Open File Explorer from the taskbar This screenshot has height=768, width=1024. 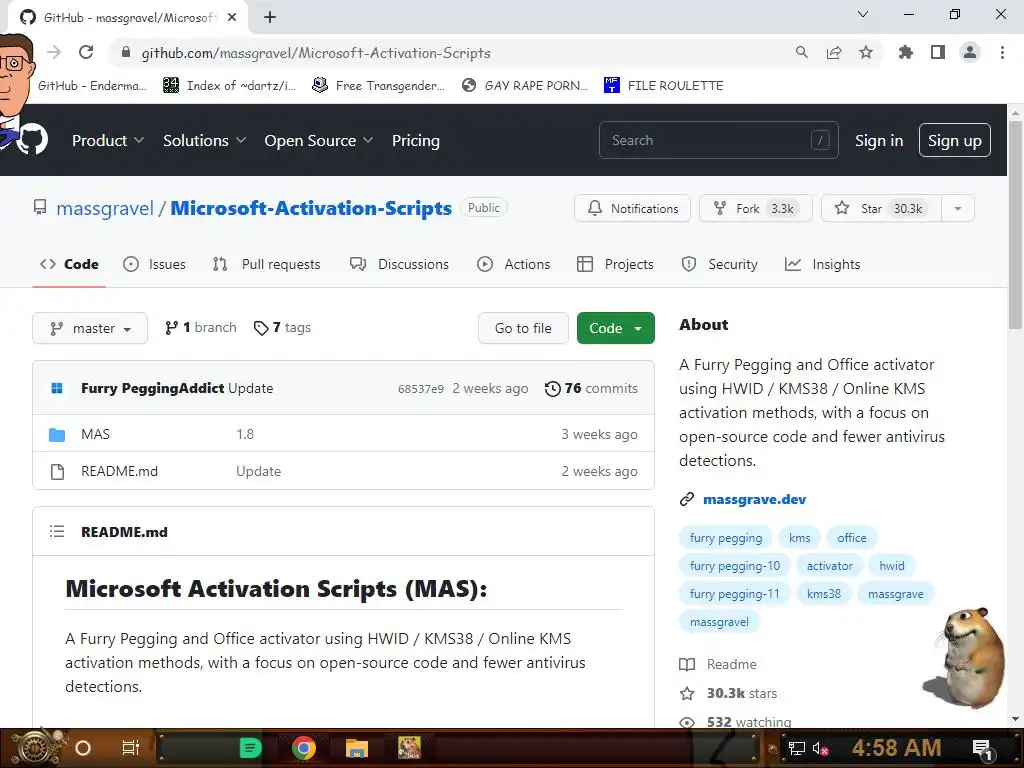357,748
